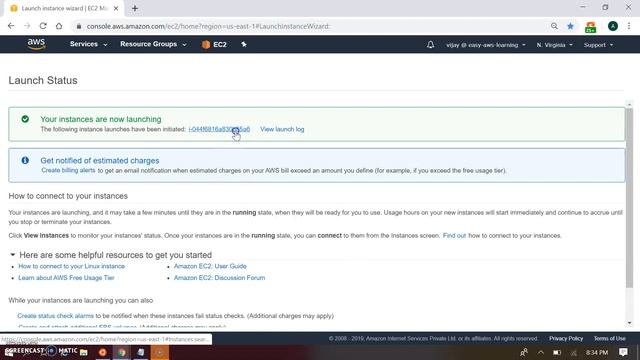Click the page scrollbar down arrow
The image size is (640, 360).
coord(629,323)
